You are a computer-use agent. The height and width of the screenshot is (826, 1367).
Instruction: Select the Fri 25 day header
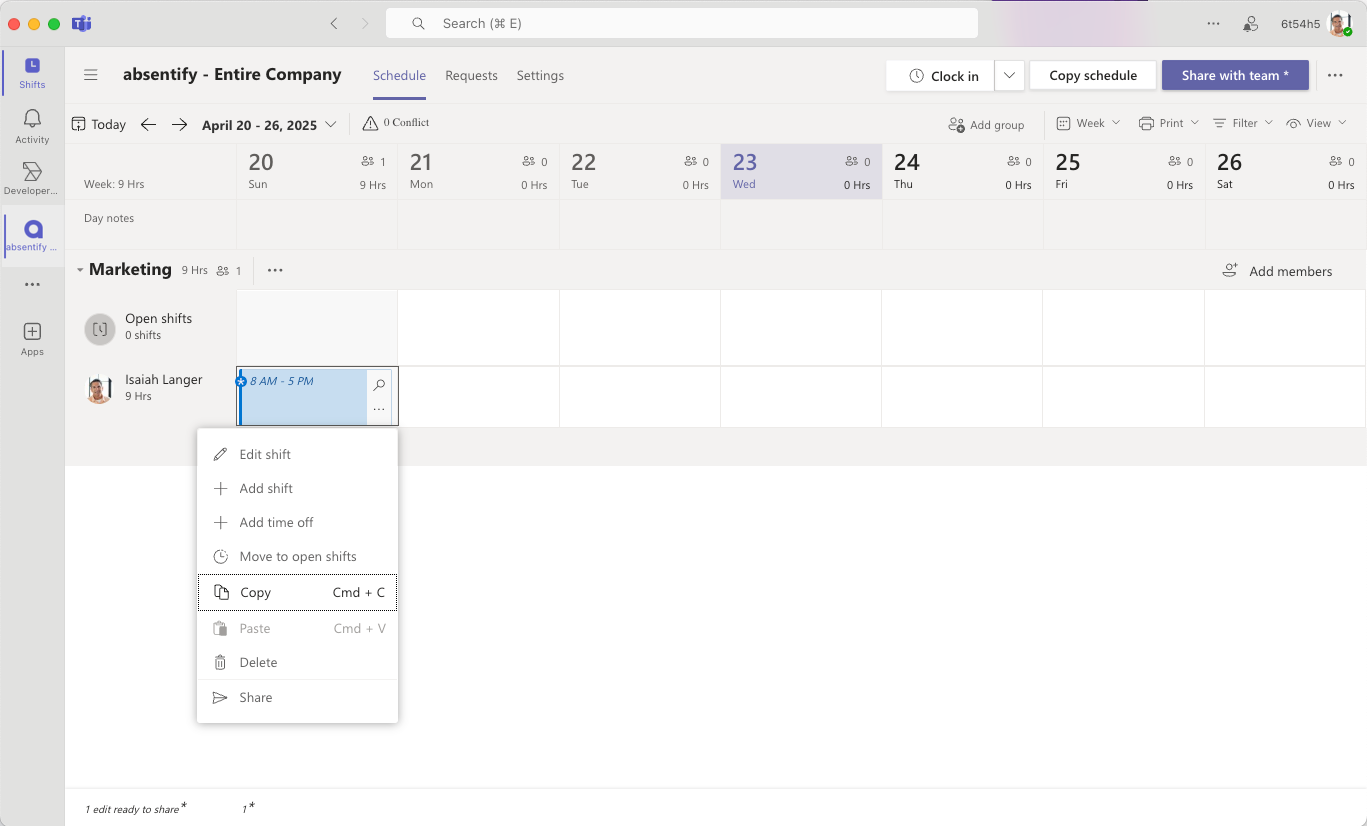point(1124,171)
